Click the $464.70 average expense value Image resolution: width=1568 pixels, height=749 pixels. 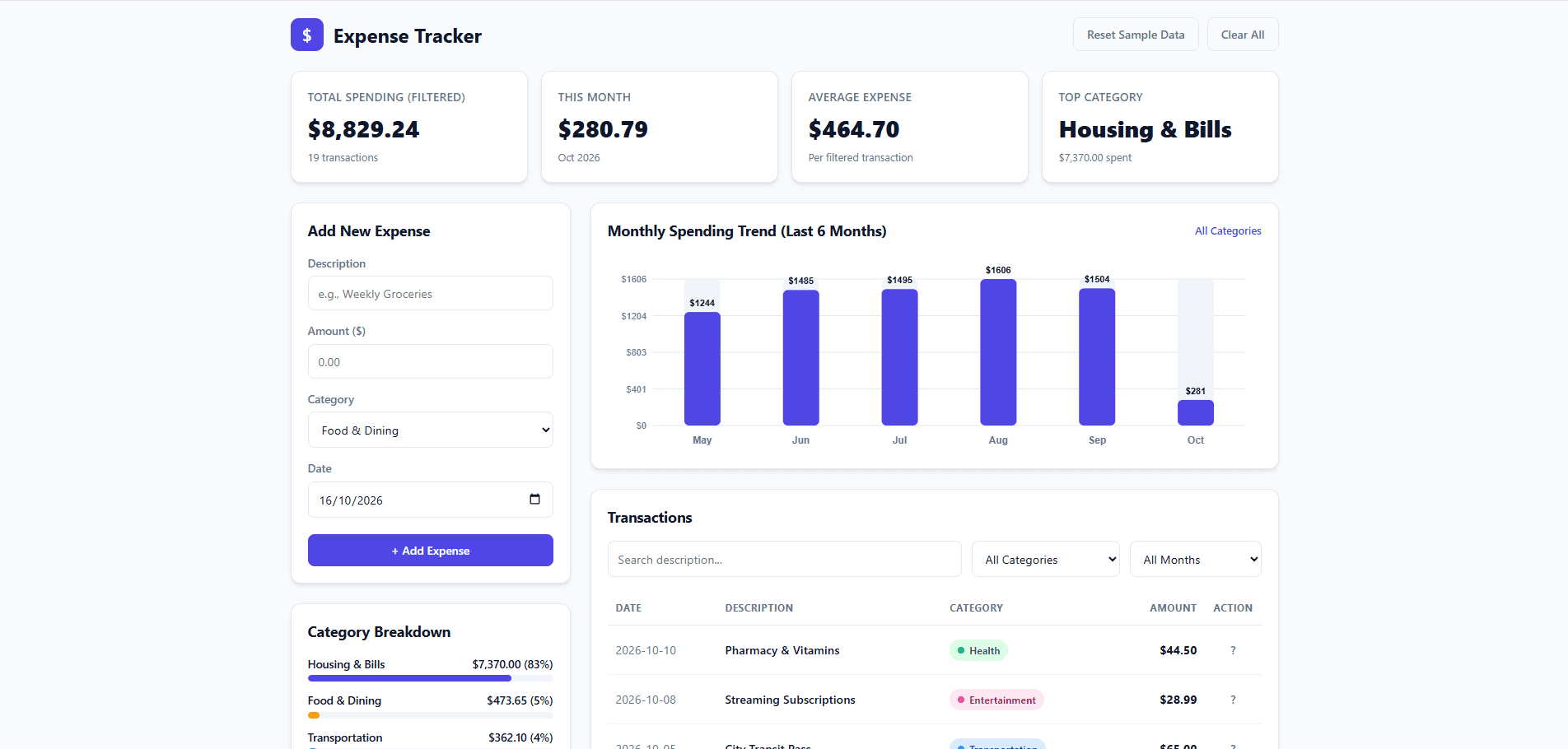(x=854, y=129)
